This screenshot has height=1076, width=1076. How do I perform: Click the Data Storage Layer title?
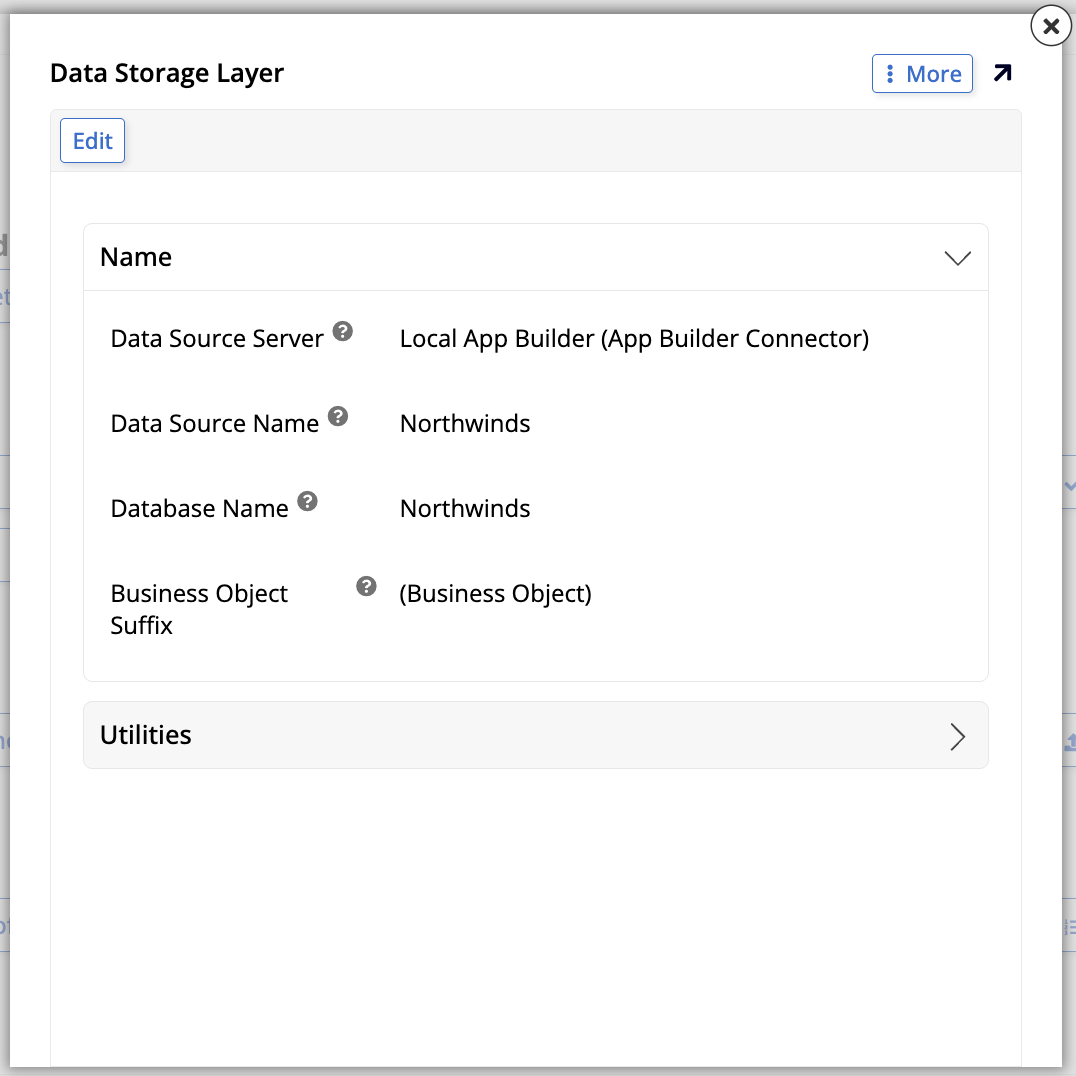click(x=167, y=73)
